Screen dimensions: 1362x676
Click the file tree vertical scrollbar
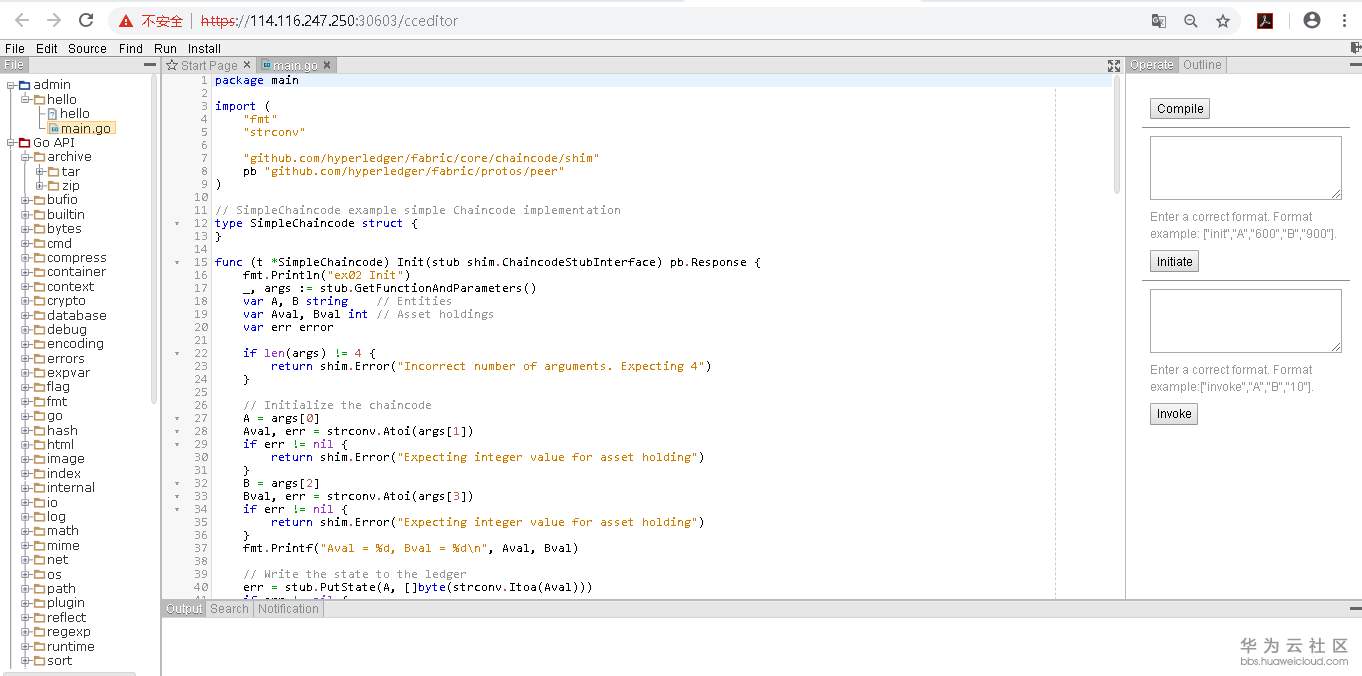coord(154,240)
